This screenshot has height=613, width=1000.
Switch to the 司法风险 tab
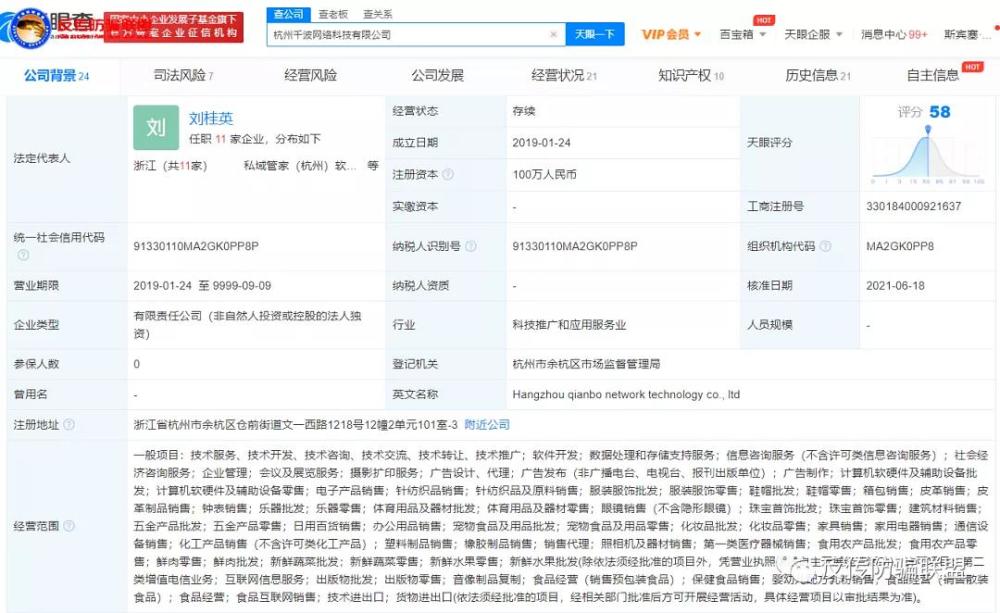[183, 75]
